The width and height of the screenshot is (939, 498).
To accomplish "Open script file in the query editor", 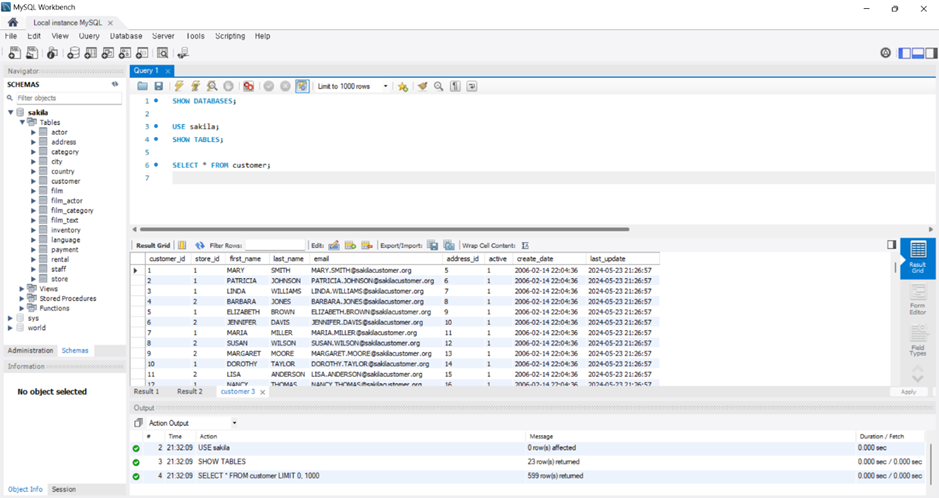I will click(143, 86).
